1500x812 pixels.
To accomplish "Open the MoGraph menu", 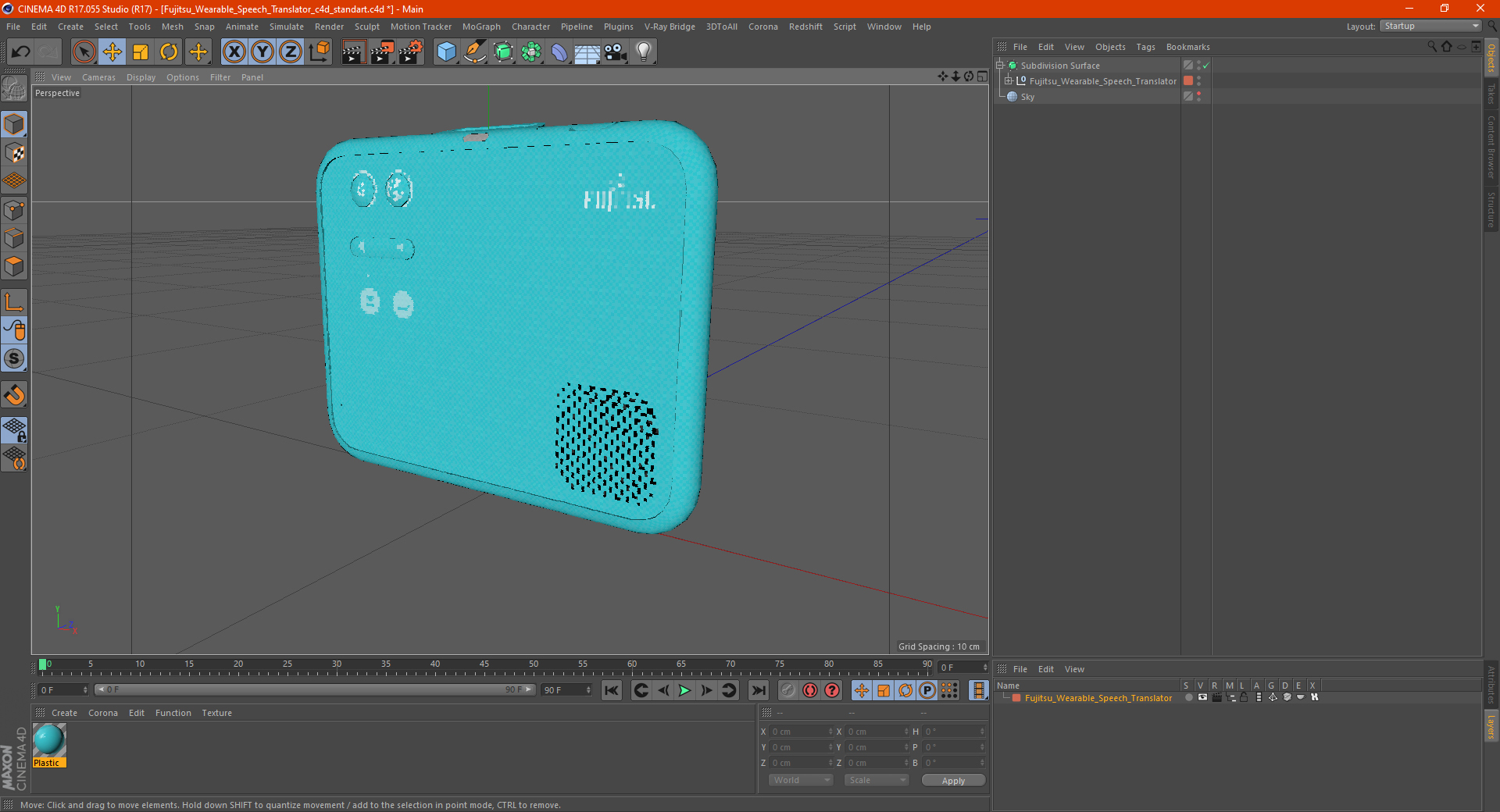I will pyautogui.click(x=481, y=27).
